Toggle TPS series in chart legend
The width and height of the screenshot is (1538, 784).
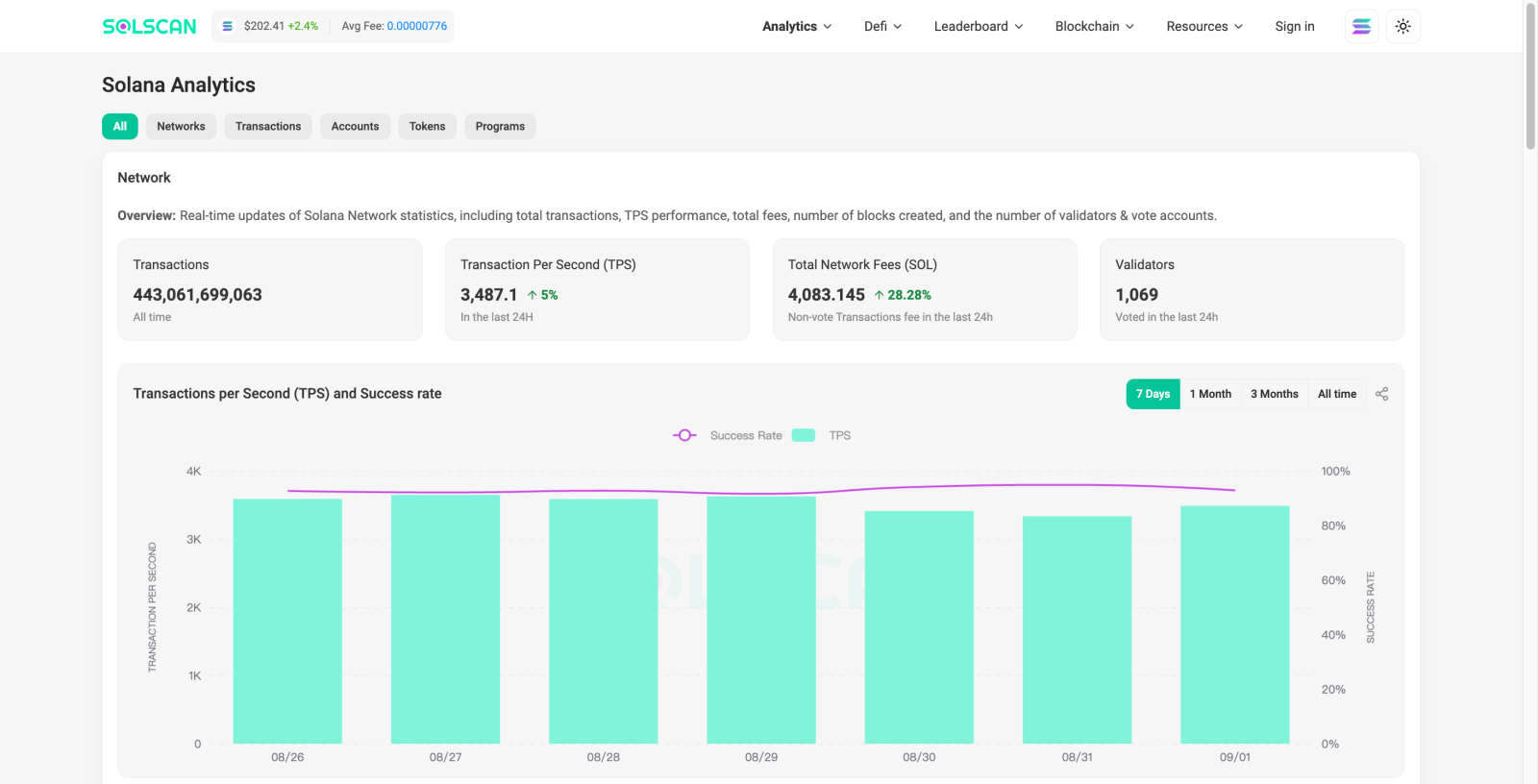pyautogui.click(x=822, y=435)
